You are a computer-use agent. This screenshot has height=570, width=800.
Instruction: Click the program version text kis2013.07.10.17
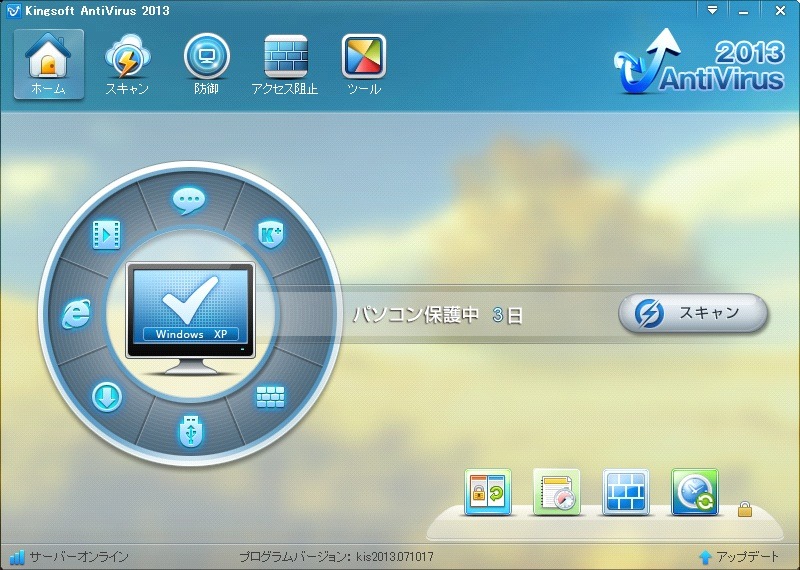tap(337, 557)
